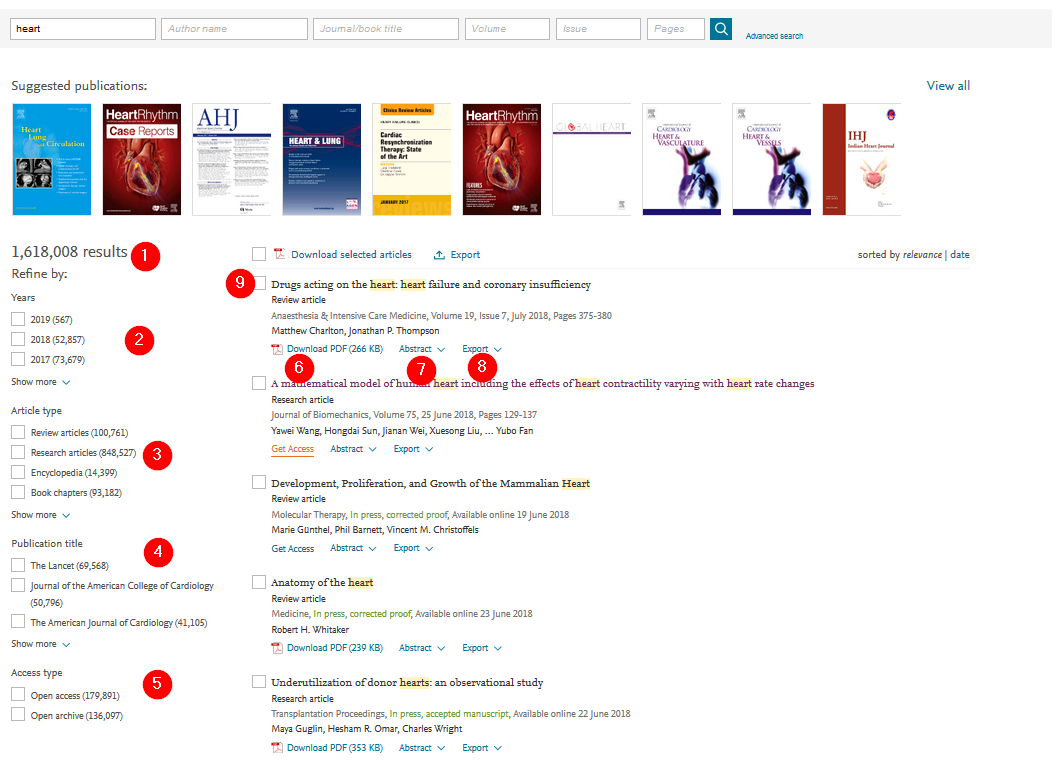This screenshot has height=764, width=1052.
Task: Expand Show more under Years
Action: [40, 382]
